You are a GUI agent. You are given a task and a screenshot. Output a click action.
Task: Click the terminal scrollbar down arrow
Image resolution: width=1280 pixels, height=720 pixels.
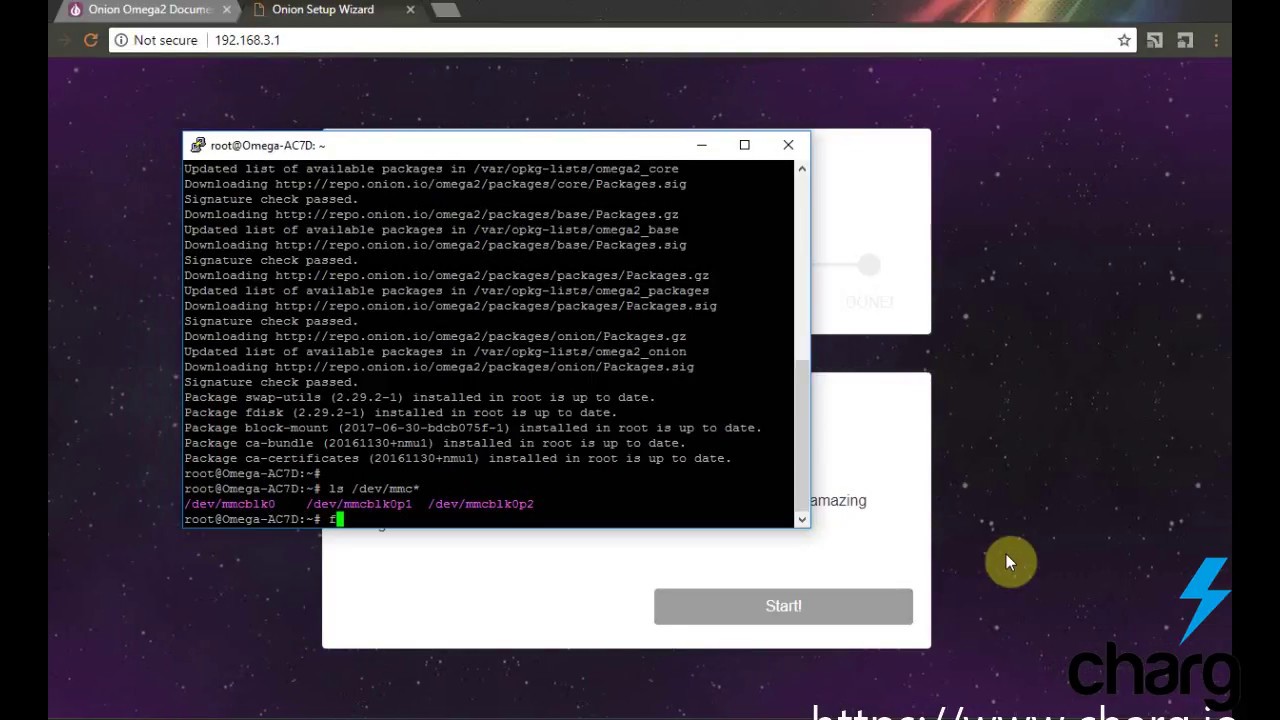[801, 519]
